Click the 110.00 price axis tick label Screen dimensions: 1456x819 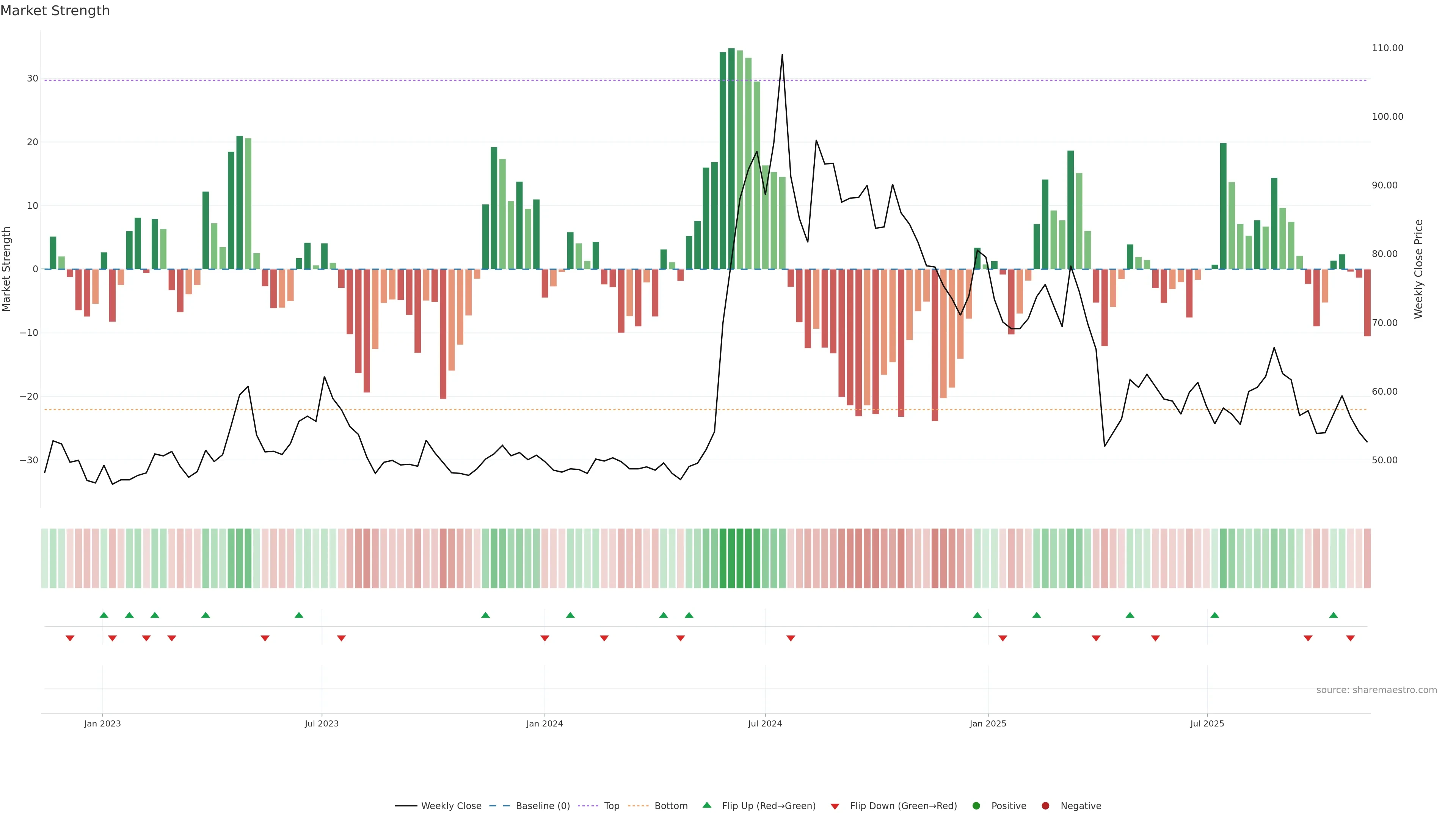(1387, 48)
